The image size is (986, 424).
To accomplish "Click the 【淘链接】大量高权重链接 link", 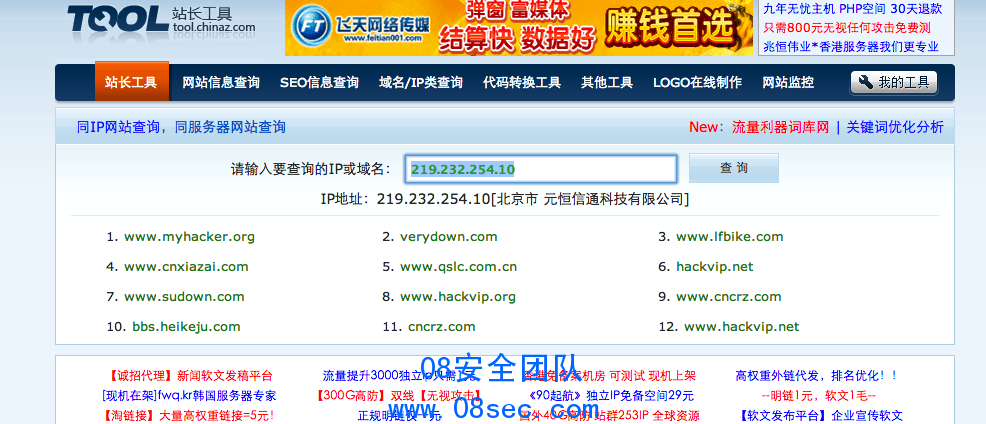I will tap(188, 415).
